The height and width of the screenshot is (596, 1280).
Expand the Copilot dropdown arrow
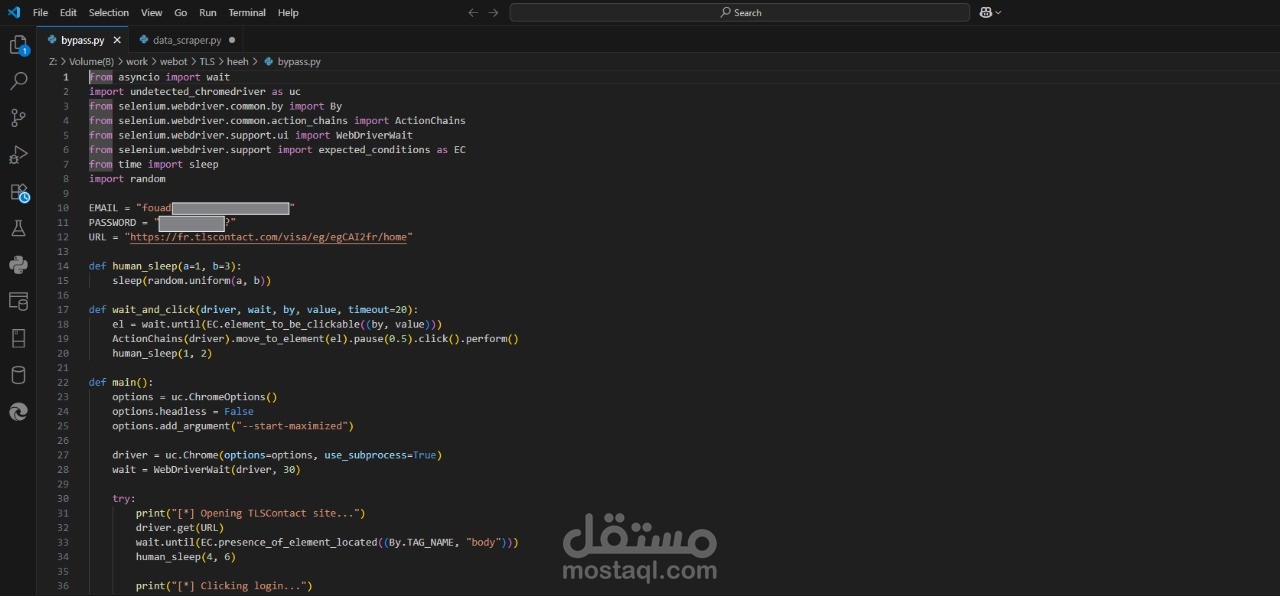click(998, 12)
